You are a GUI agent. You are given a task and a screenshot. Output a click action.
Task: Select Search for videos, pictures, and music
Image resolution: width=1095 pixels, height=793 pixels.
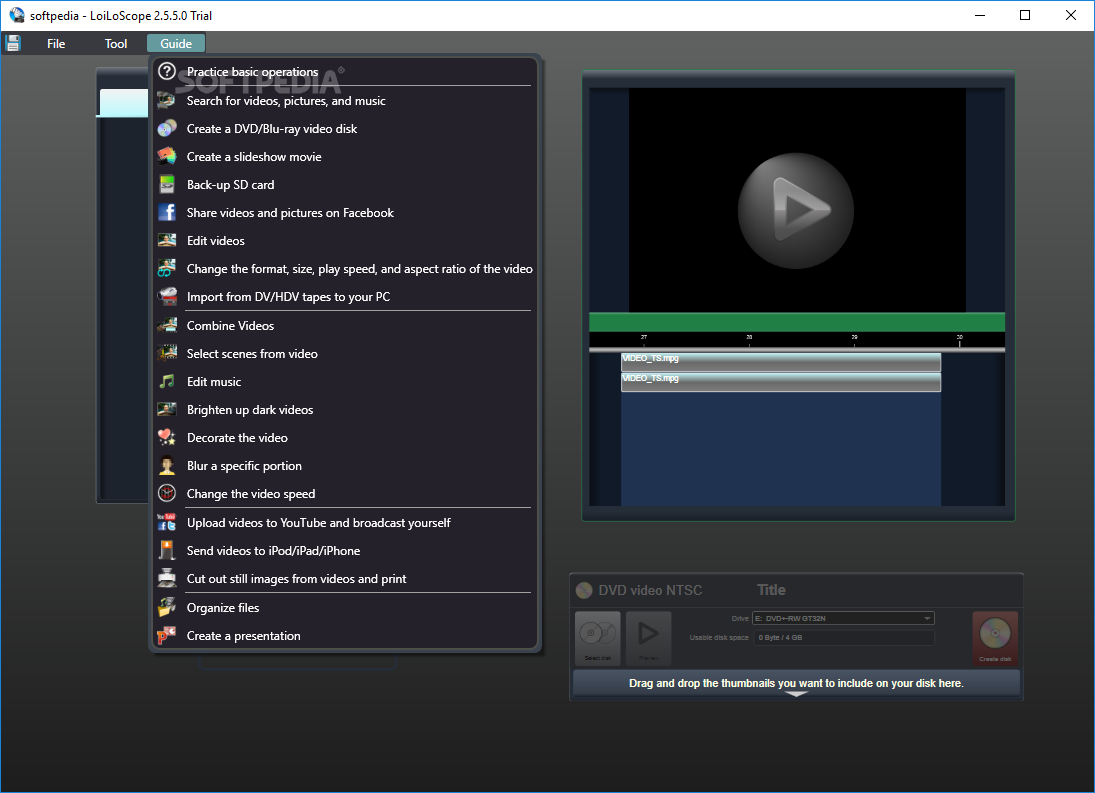(x=286, y=101)
